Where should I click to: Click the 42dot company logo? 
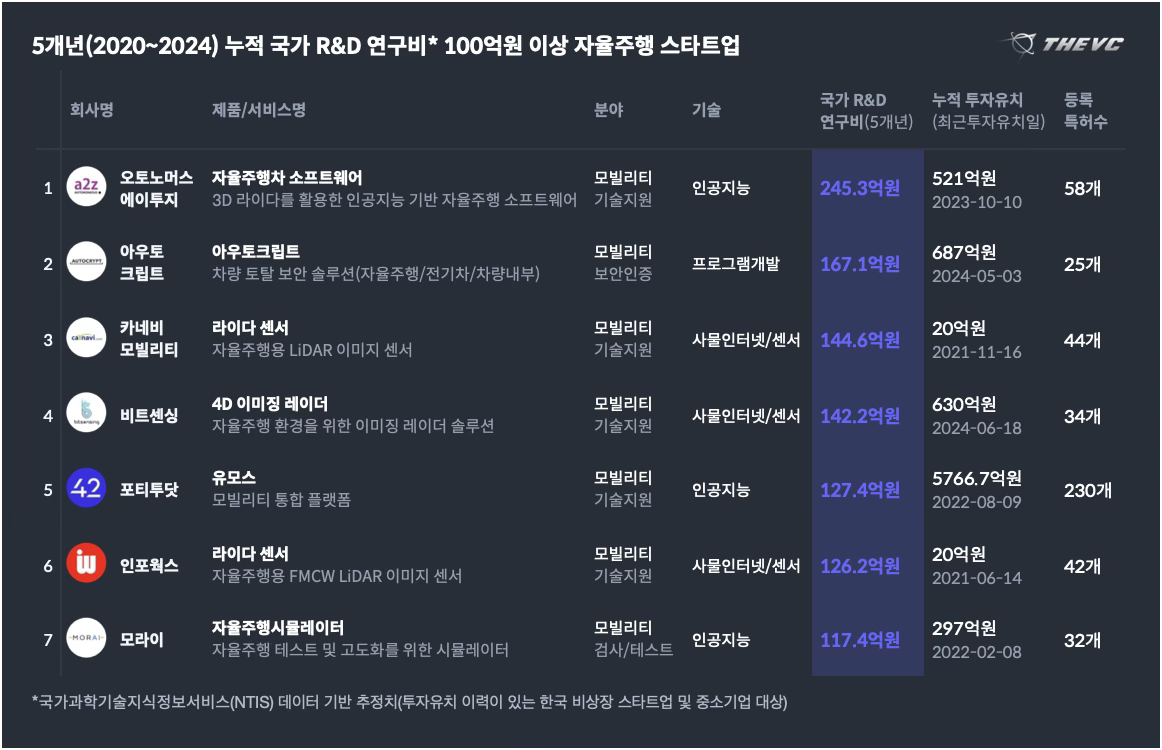86,489
